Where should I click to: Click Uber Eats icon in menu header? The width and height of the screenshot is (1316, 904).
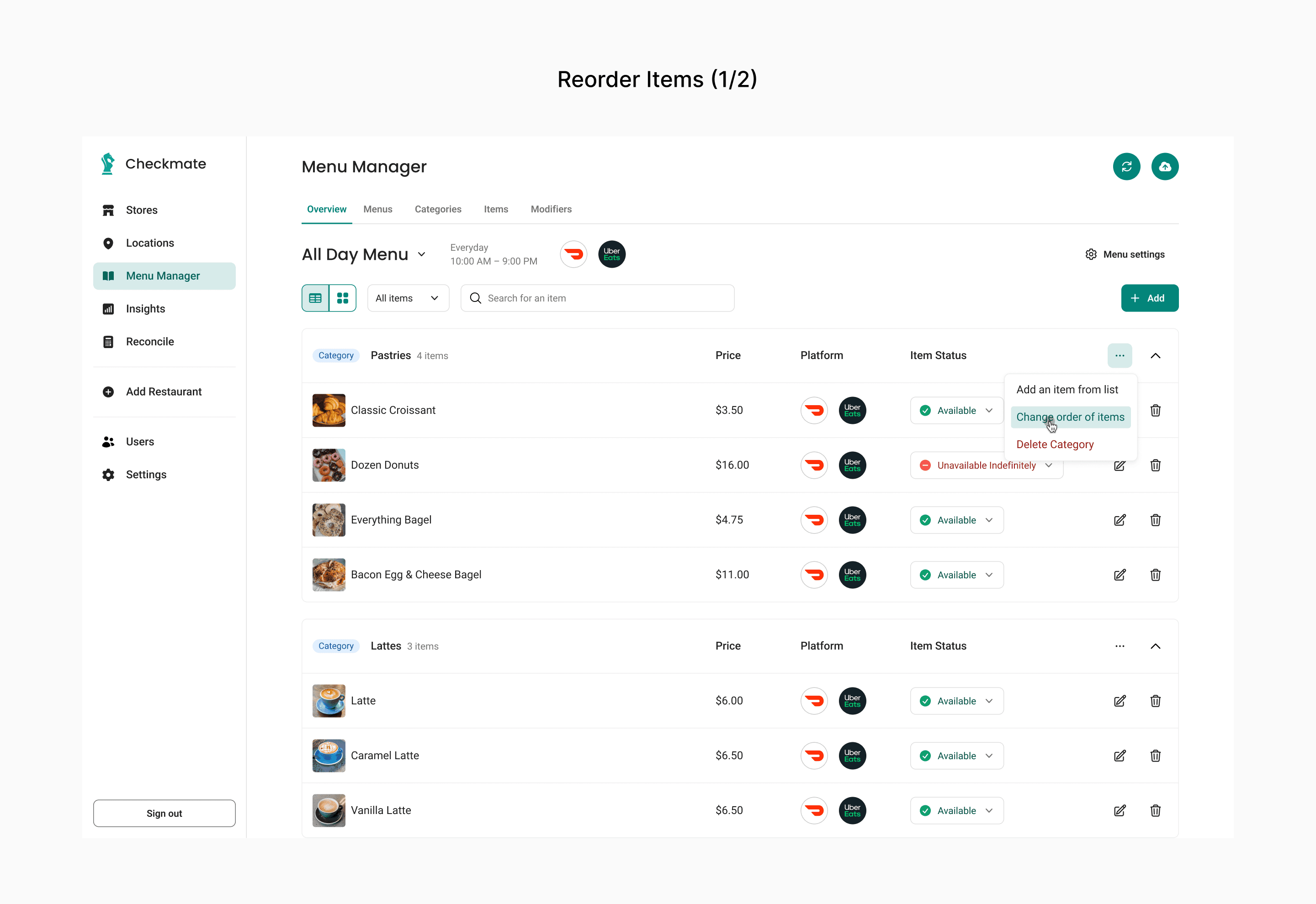click(x=612, y=254)
